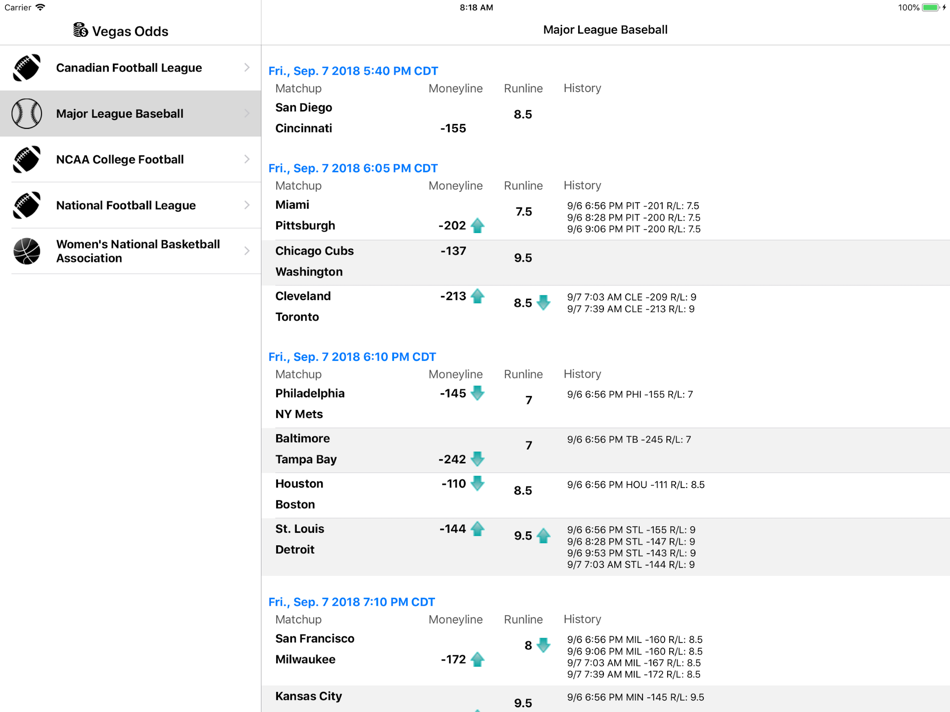This screenshot has width=950, height=712.
Task: Click the Chicago Cubs-Washington runline 9.5
Action: tap(523, 258)
